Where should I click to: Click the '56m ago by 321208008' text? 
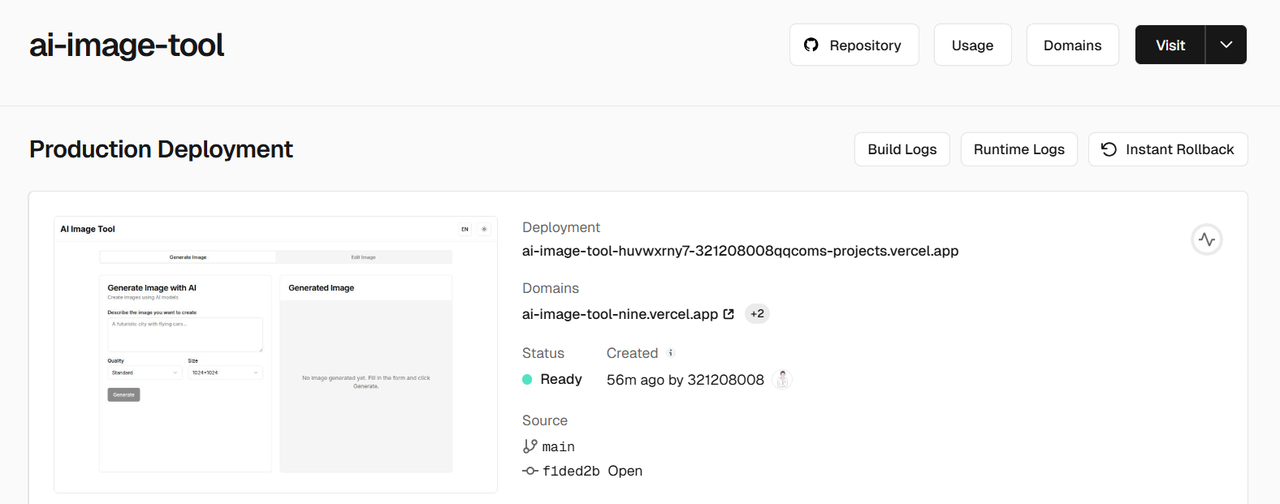(685, 379)
